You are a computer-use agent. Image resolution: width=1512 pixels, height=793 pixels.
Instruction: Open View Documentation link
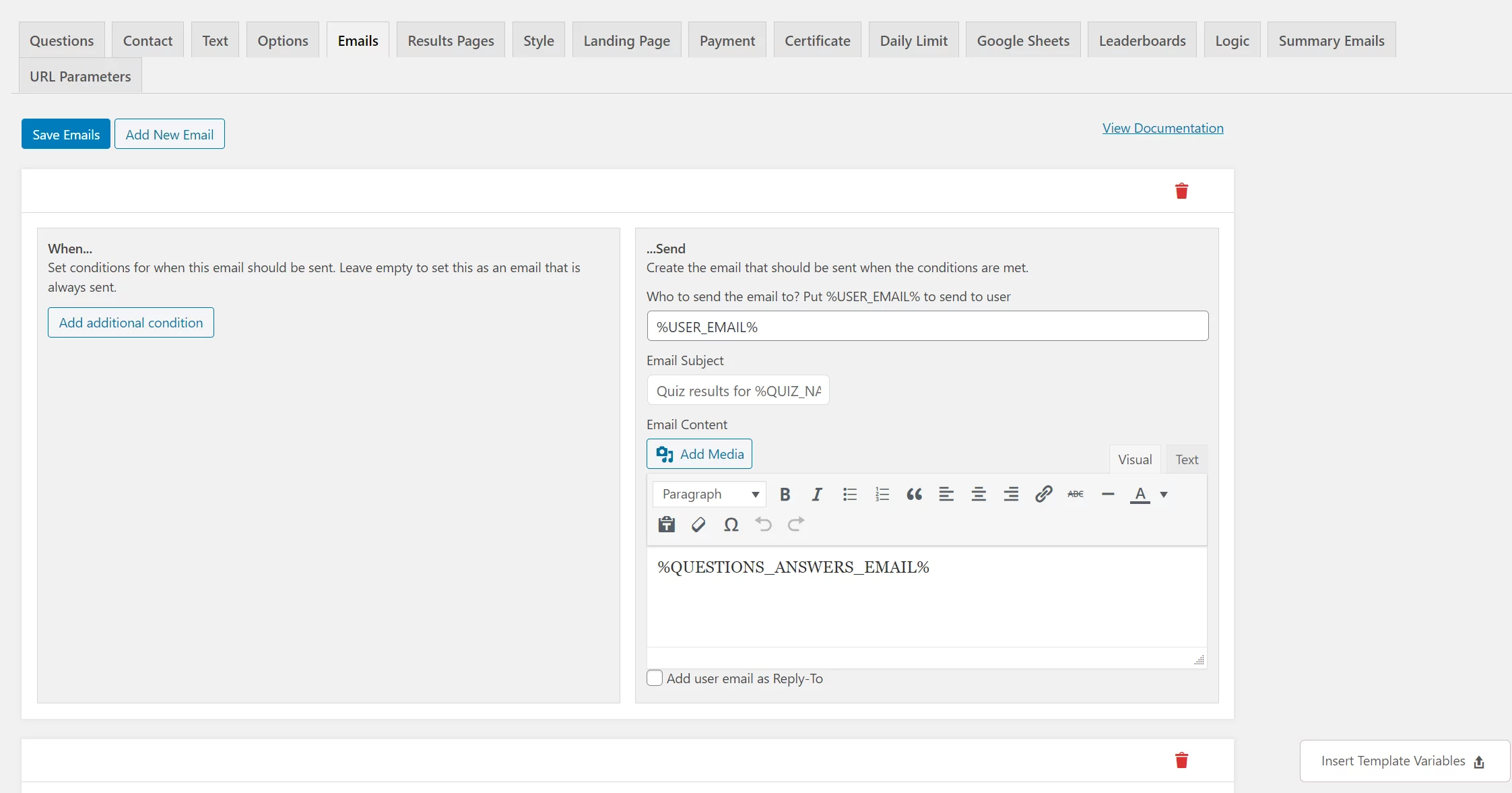(1162, 127)
